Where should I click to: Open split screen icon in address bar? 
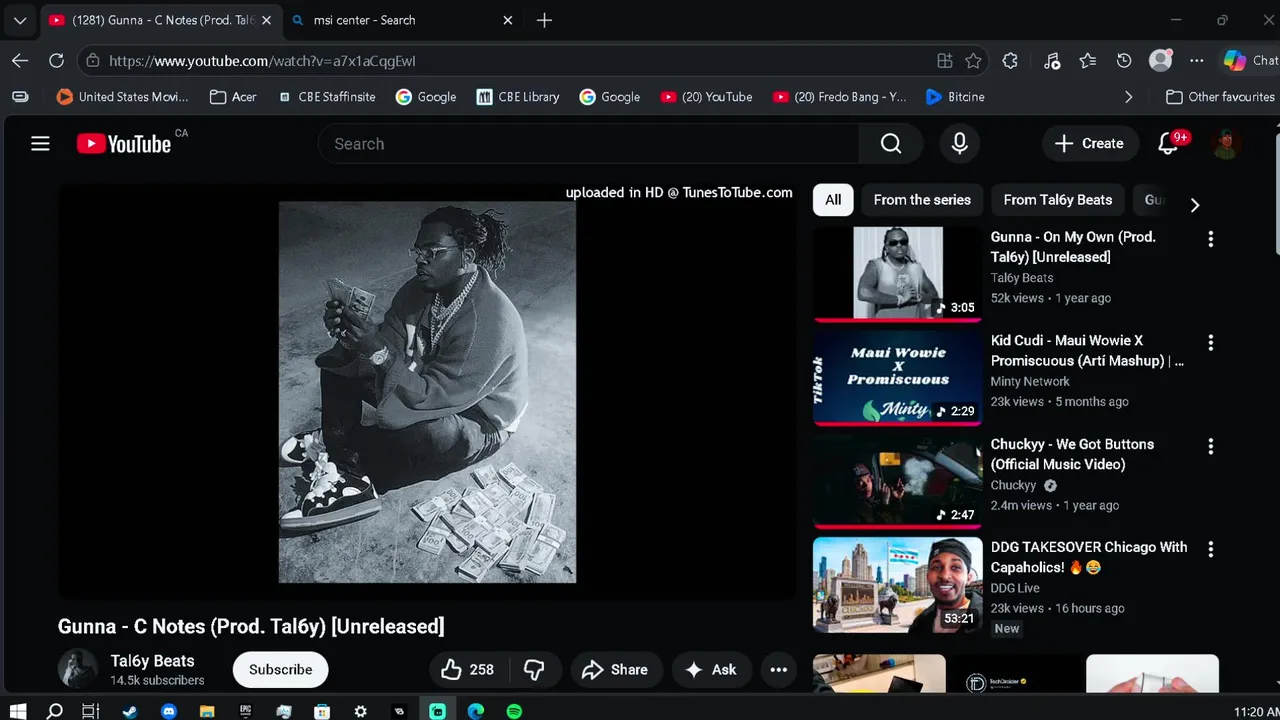pyautogui.click(x=944, y=61)
